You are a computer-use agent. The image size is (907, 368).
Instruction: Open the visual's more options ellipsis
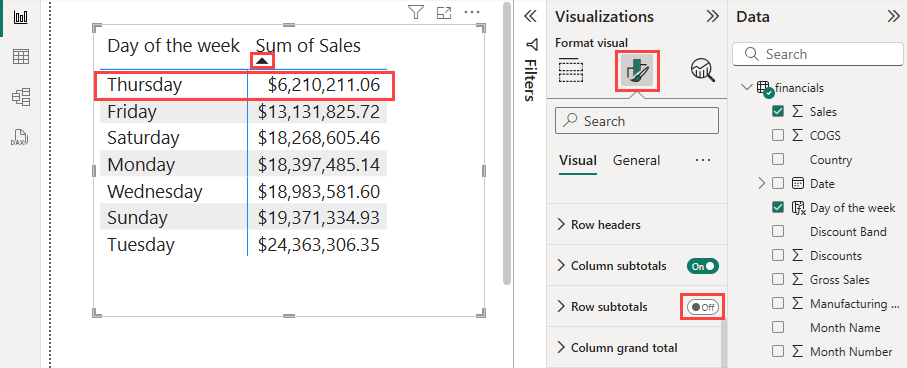tap(472, 12)
